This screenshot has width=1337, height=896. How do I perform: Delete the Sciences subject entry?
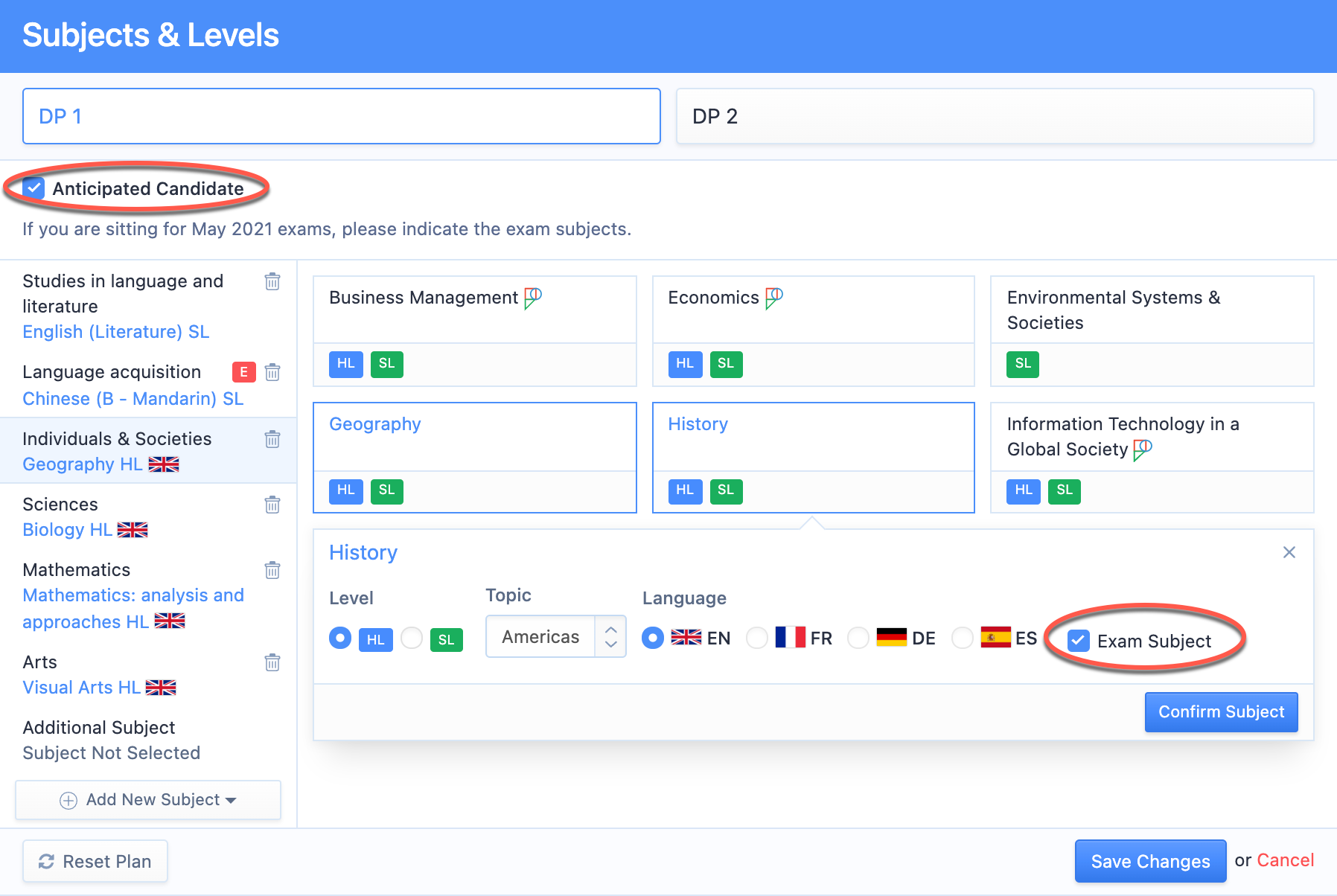pyautogui.click(x=272, y=505)
